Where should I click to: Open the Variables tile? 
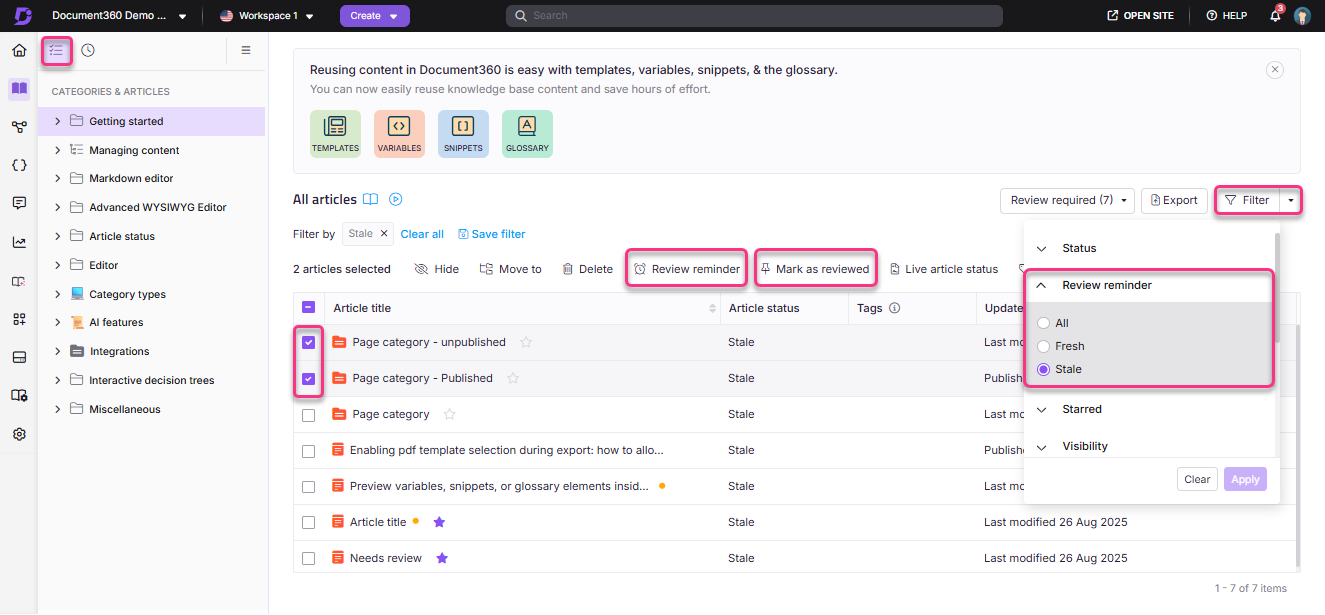pyautogui.click(x=399, y=133)
